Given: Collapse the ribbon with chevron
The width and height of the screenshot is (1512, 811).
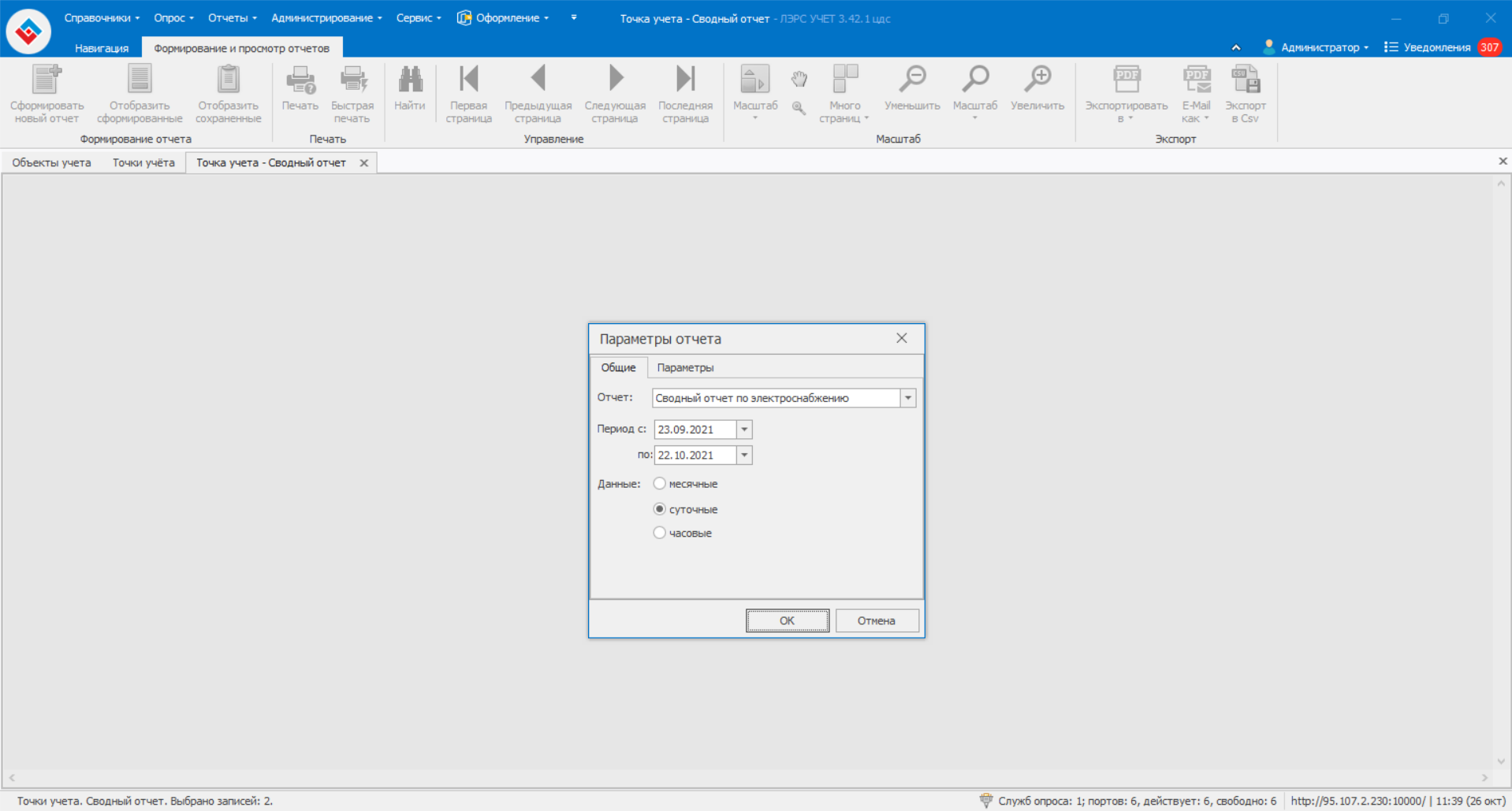Looking at the screenshot, I should pos(1236,47).
